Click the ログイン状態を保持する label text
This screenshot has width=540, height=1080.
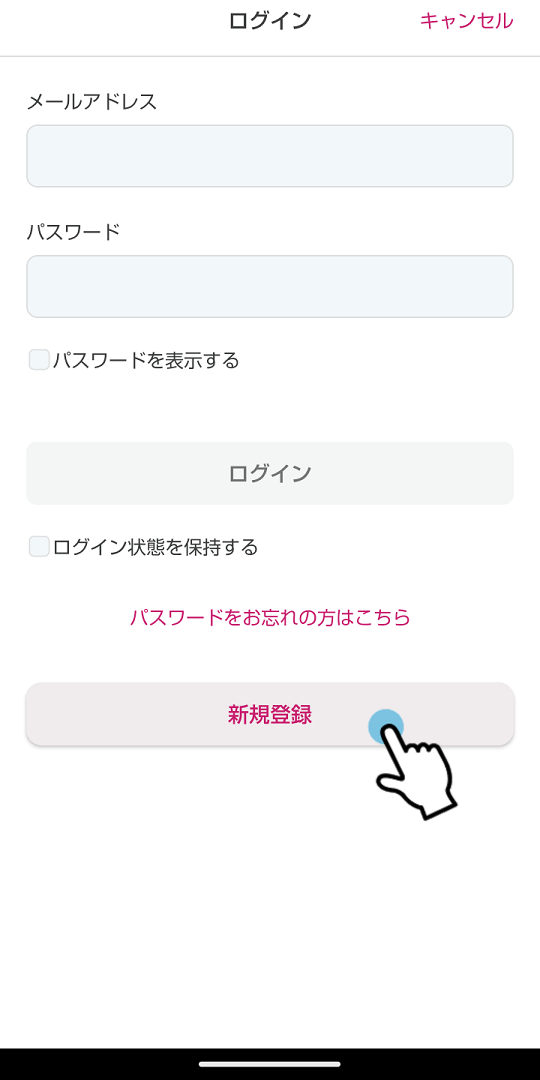[155, 548]
